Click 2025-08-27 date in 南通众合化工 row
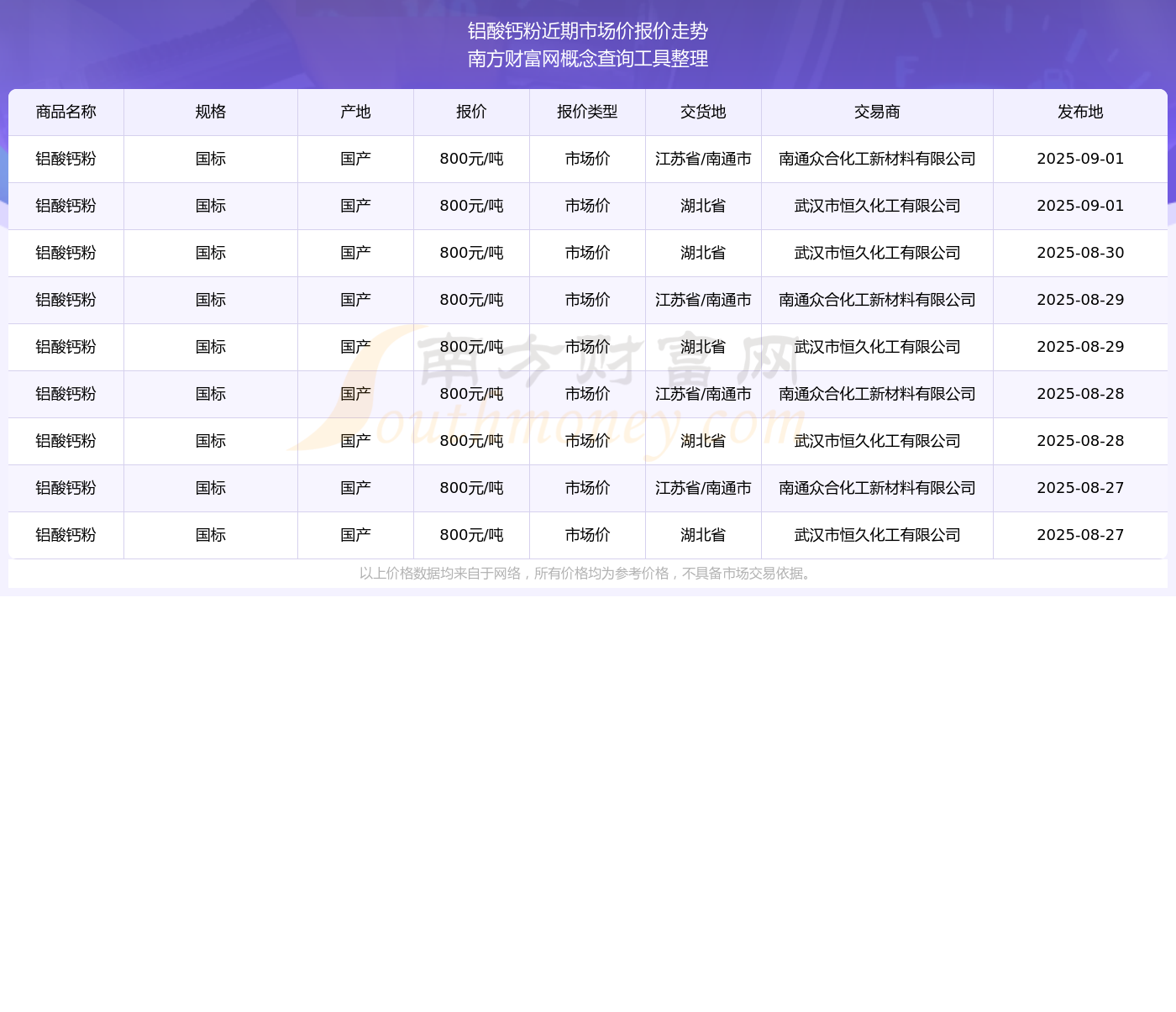The width and height of the screenshot is (1176, 1012). tap(1080, 488)
